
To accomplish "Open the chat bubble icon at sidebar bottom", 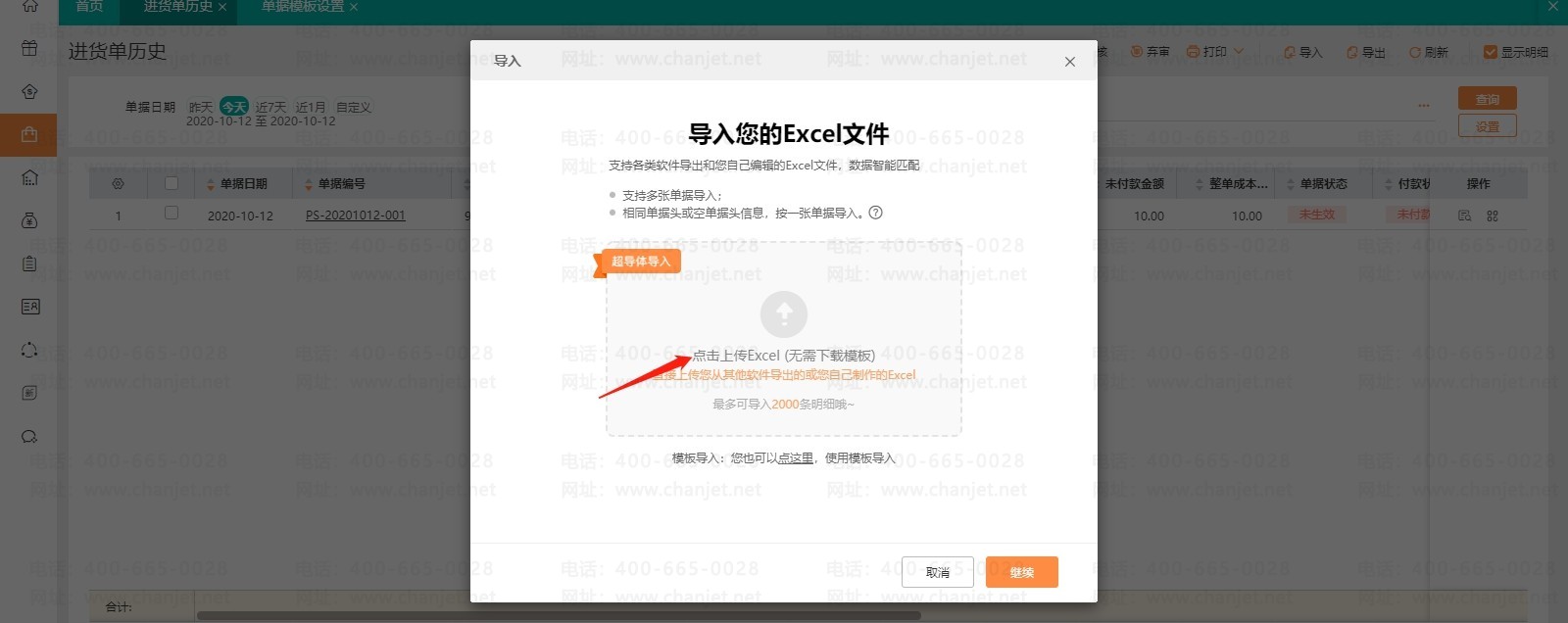I will click(29, 437).
